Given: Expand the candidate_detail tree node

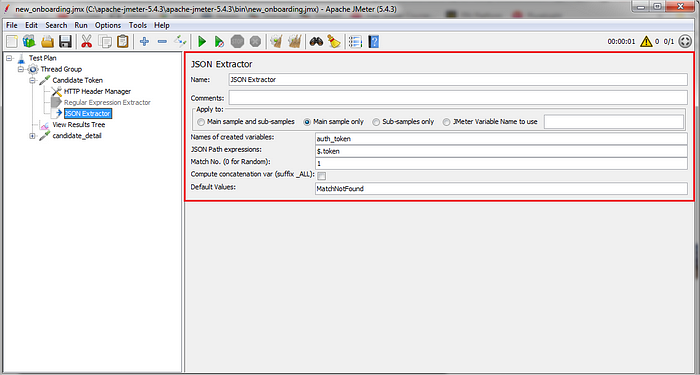Looking at the screenshot, I should coord(33,136).
